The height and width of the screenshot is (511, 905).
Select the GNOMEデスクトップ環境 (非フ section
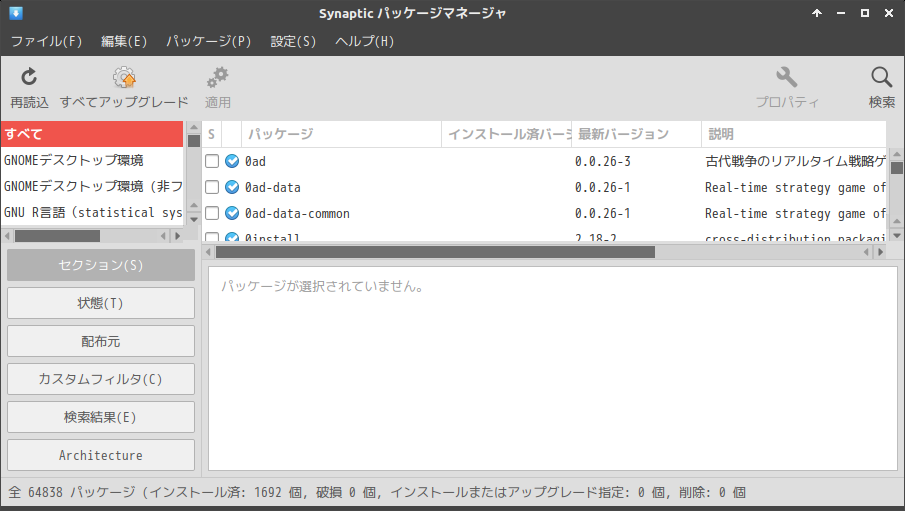click(92, 187)
